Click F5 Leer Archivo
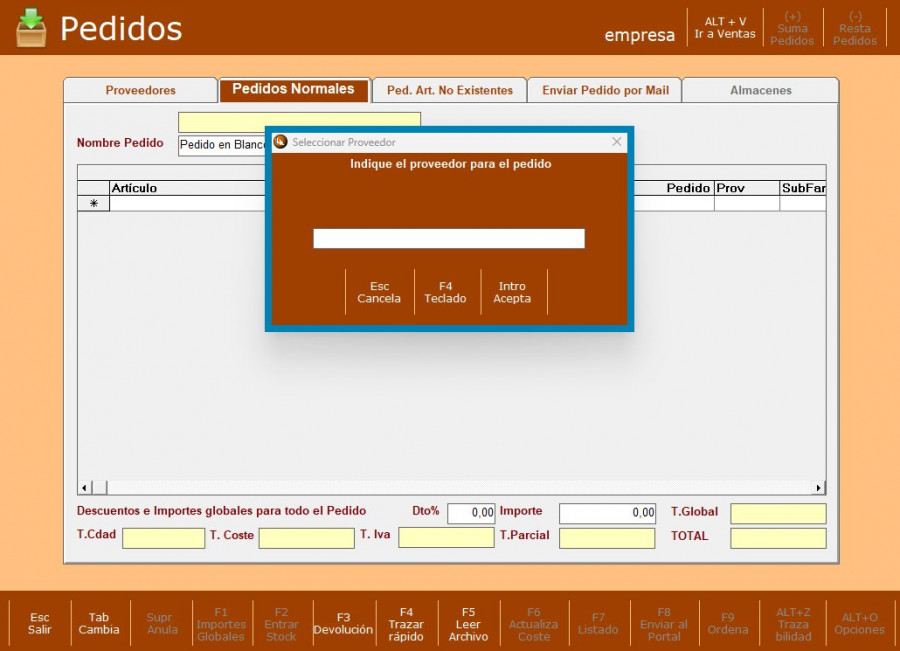Image resolution: width=900 pixels, height=651 pixels. 468,623
